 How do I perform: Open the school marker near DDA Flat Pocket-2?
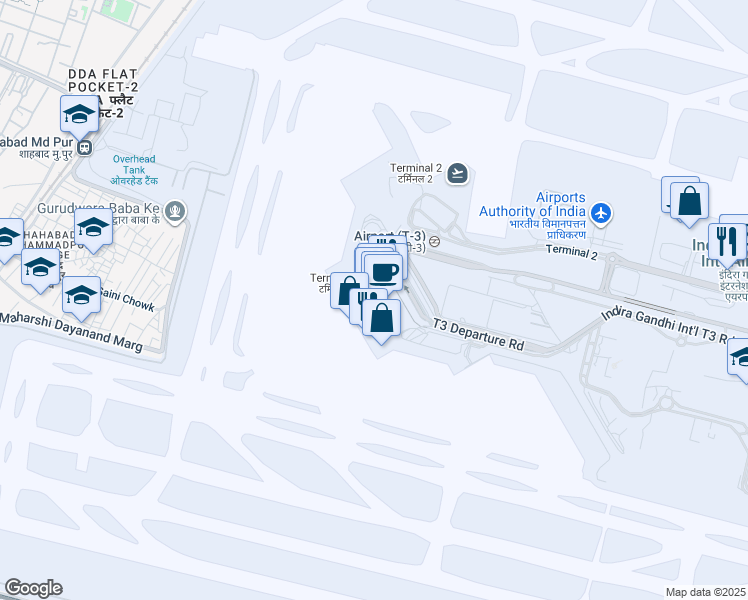click(x=79, y=114)
